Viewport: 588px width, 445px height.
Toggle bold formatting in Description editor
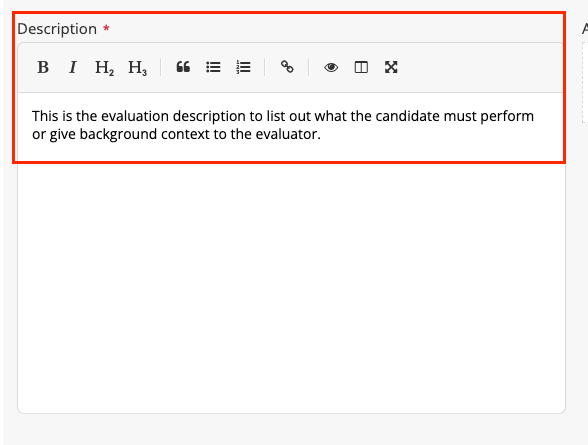coord(43,67)
